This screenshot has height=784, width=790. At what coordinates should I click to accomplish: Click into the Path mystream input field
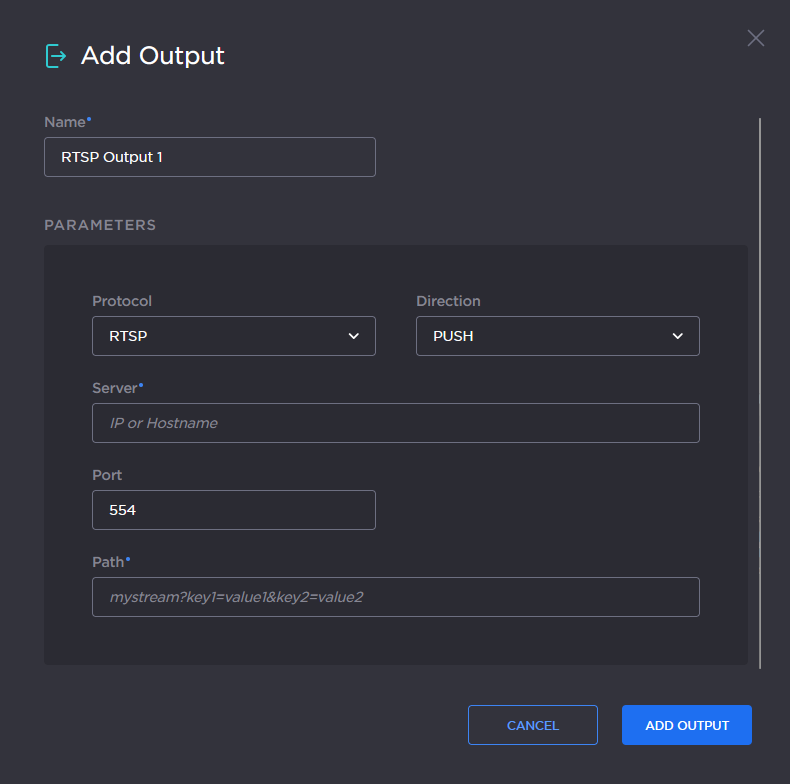tap(395, 597)
